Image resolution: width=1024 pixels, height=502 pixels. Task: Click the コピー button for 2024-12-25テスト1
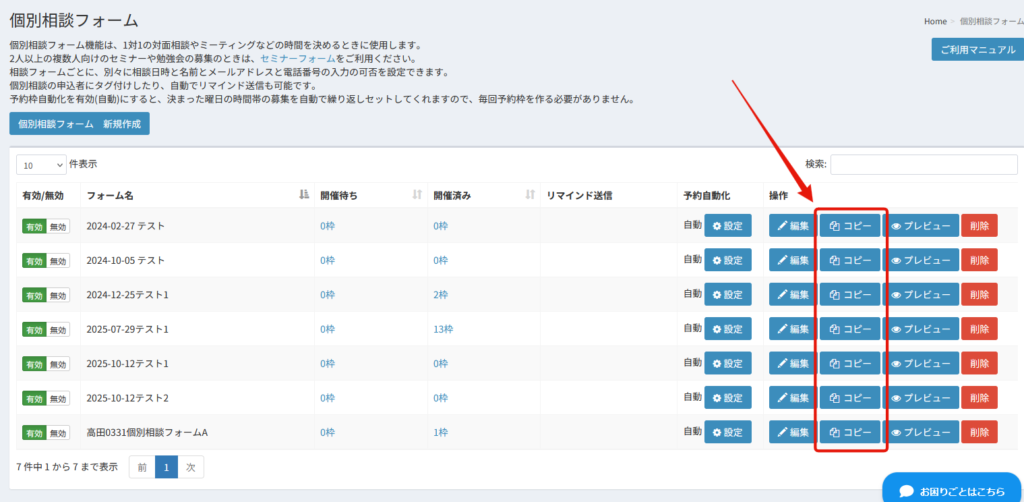point(850,295)
